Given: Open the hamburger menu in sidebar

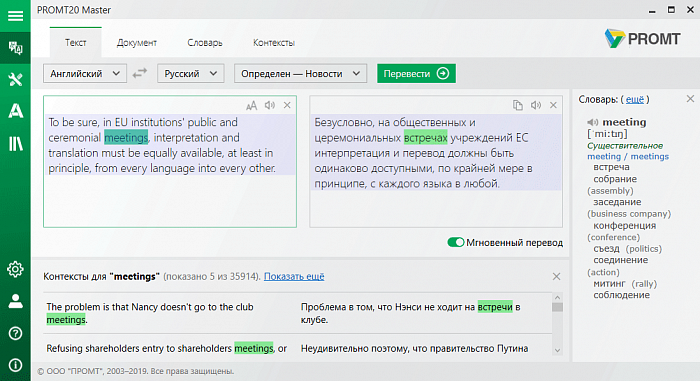Looking at the screenshot, I should pos(15,16).
